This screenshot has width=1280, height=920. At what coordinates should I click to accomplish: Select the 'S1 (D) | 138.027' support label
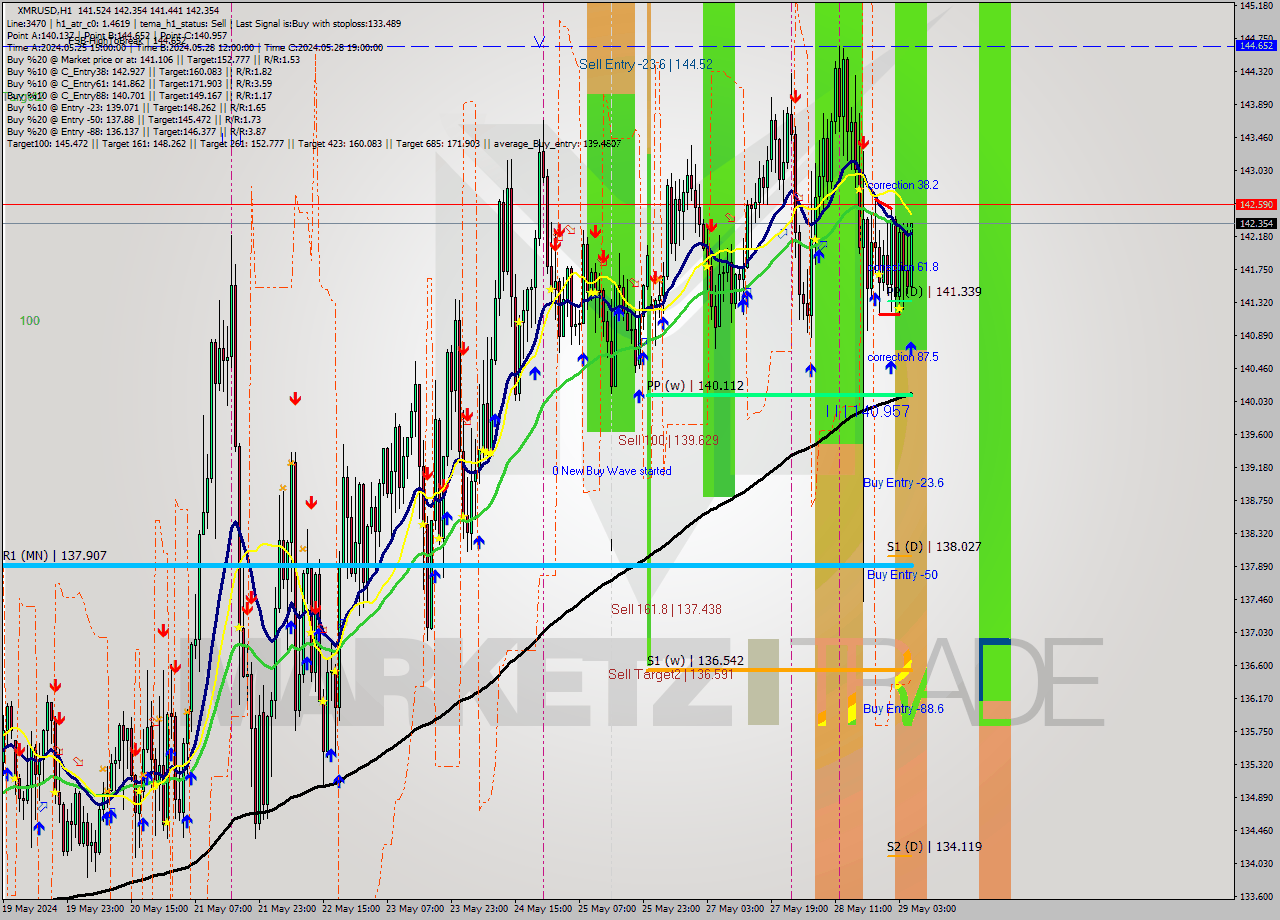[934, 547]
